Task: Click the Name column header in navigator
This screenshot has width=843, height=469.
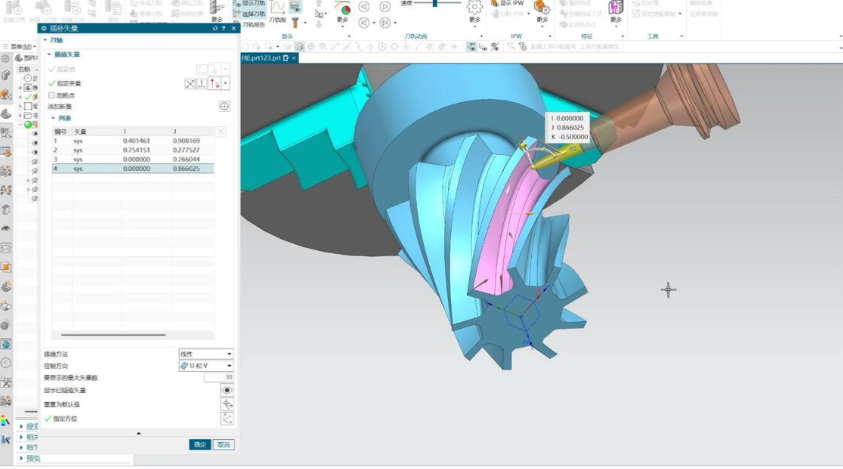Action: pos(25,69)
